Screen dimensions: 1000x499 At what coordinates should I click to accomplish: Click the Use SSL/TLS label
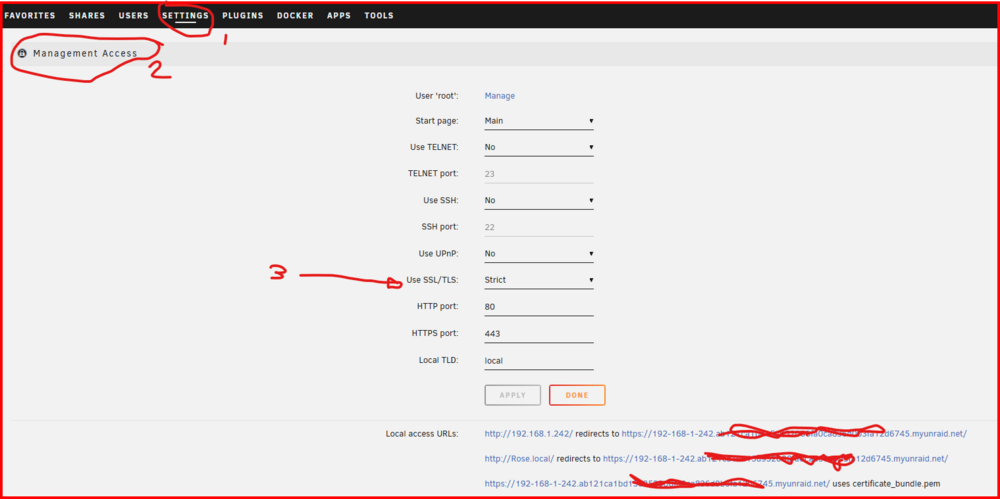point(432,280)
